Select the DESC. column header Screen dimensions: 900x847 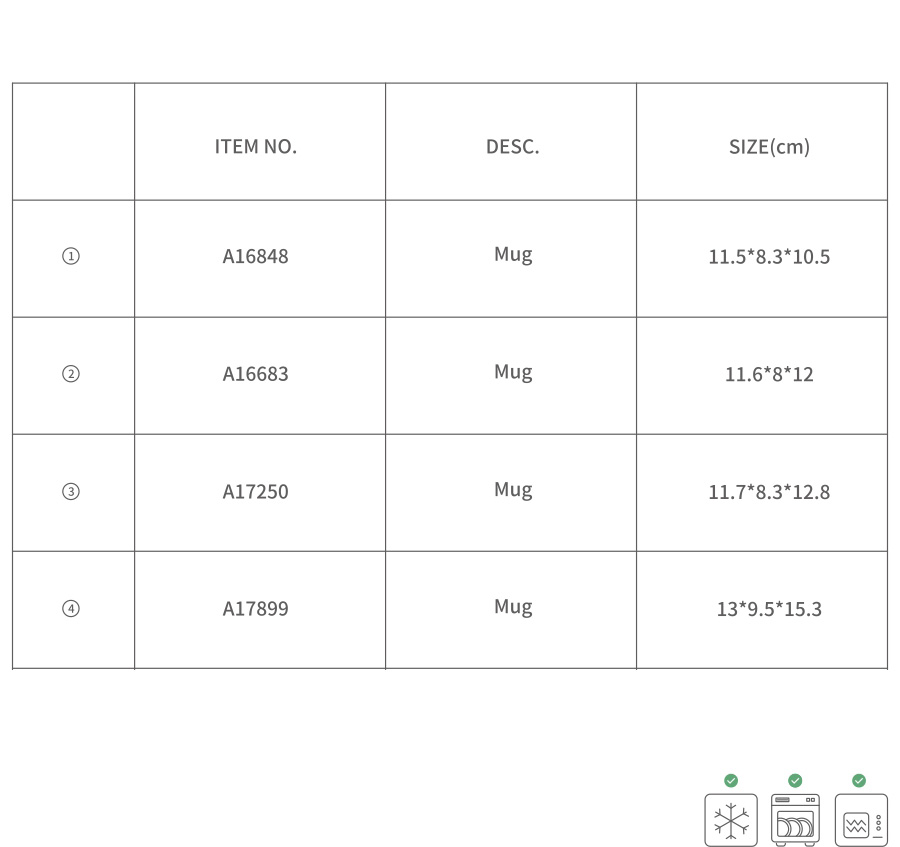[513, 147]
